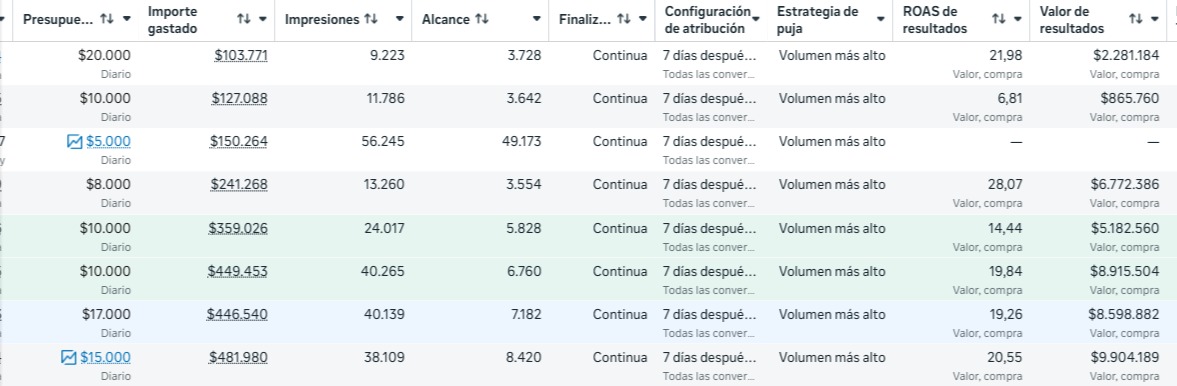This screenshot has height=386, width=1177.
Task: Click the 3.728 reach value
Action: tap(524, 55)
